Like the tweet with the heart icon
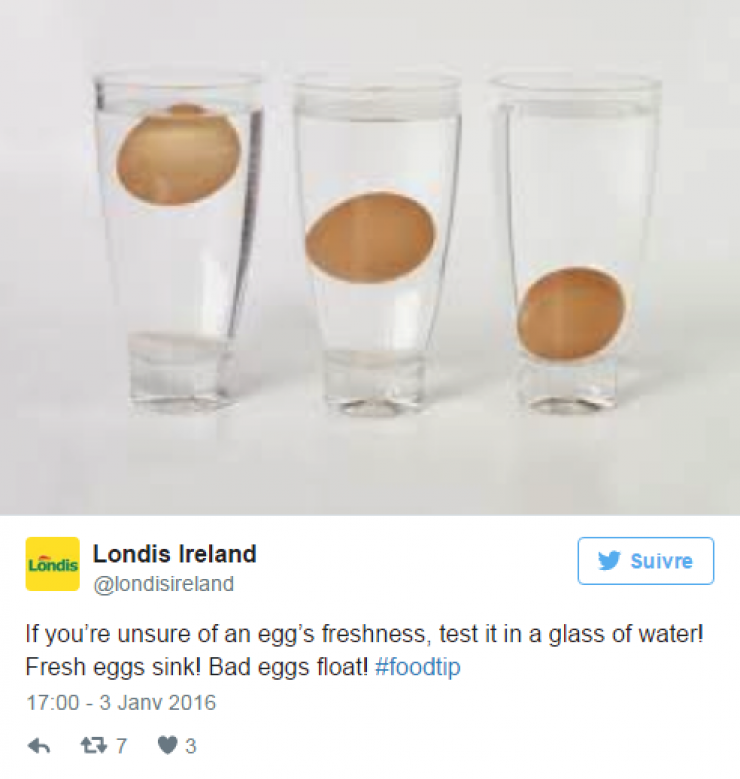The image size is (740, 779). click(x=167, y=746)
